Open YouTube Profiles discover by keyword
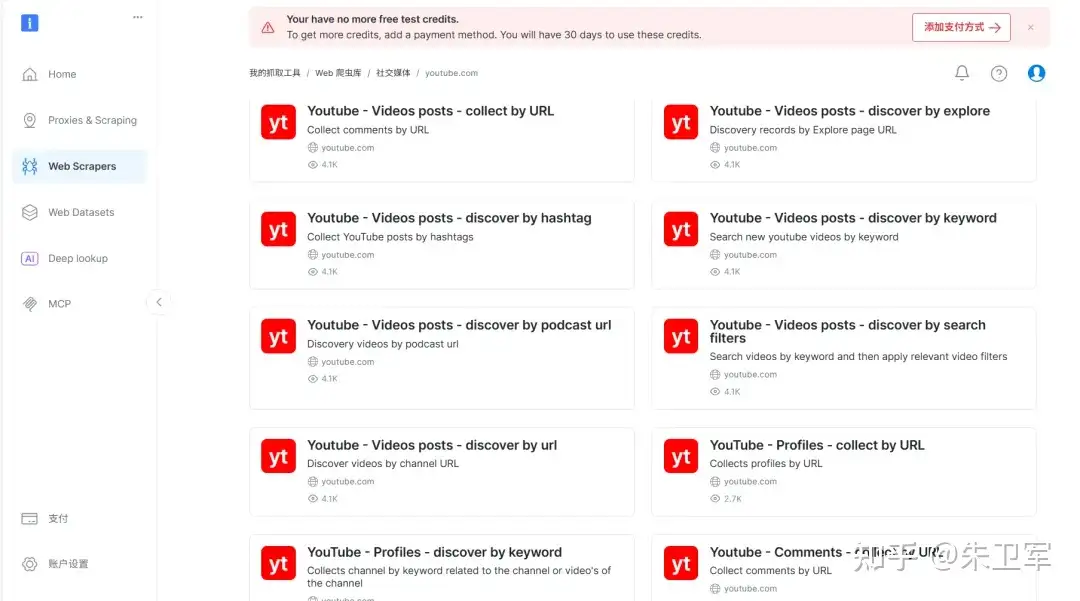This screenshot has height=601, width=1080. coord(434,552)
